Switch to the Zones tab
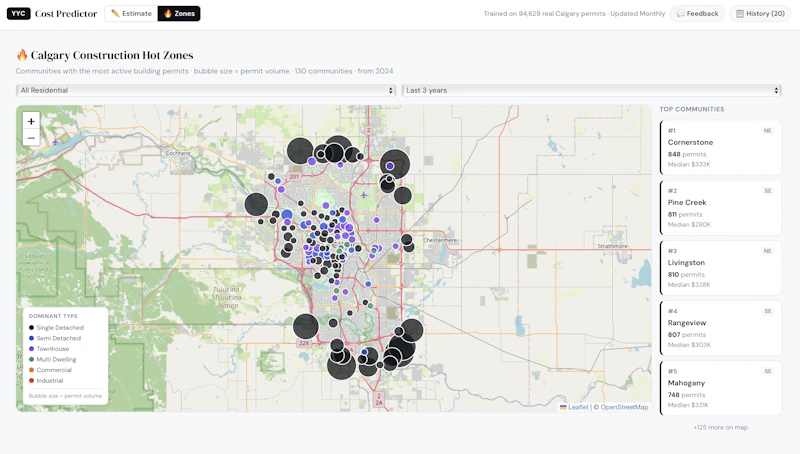 tap(179, 13)
